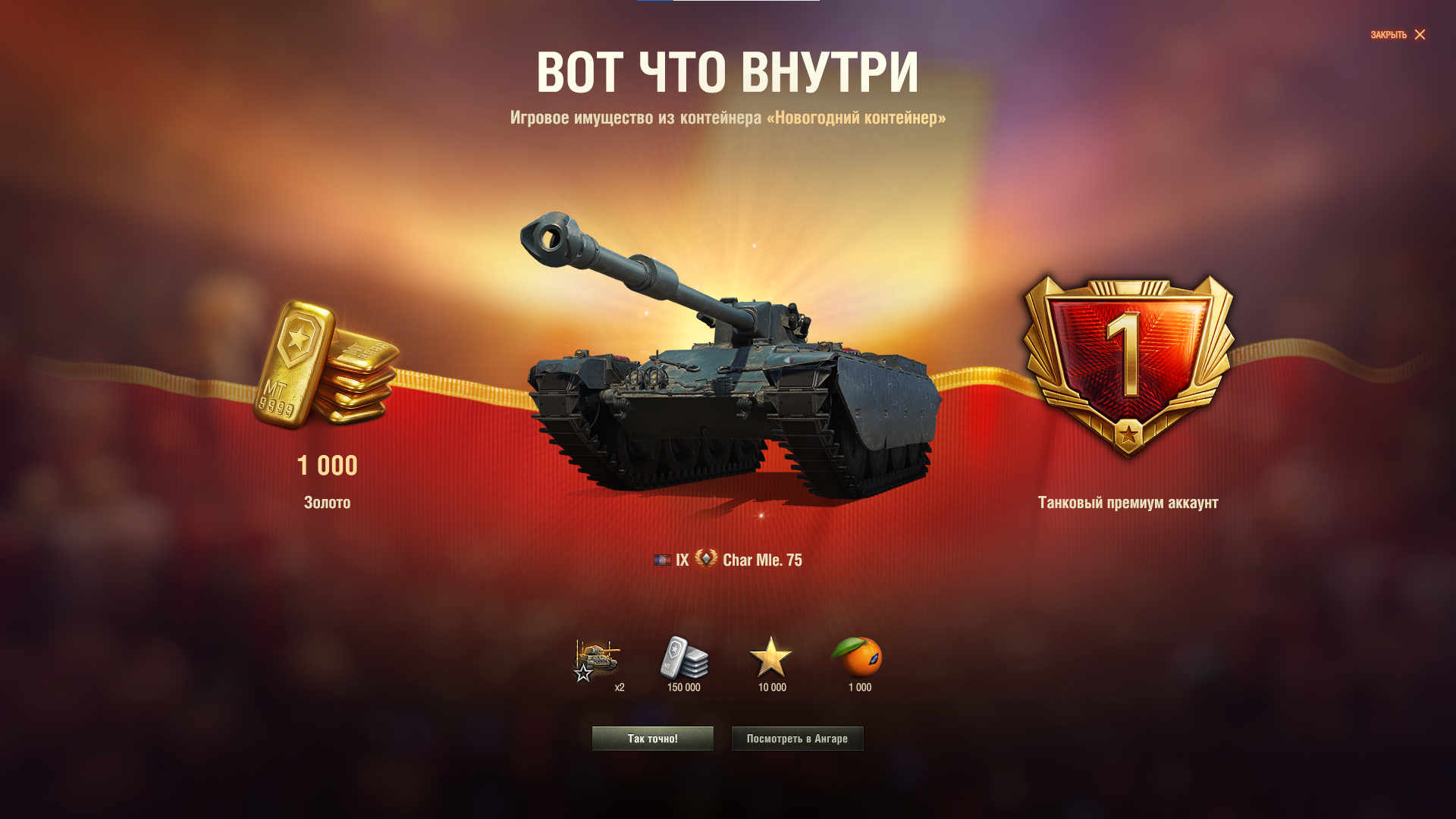Click the 1 000 mandarin orange icon
1456x819 pixels.
point(858,657)
